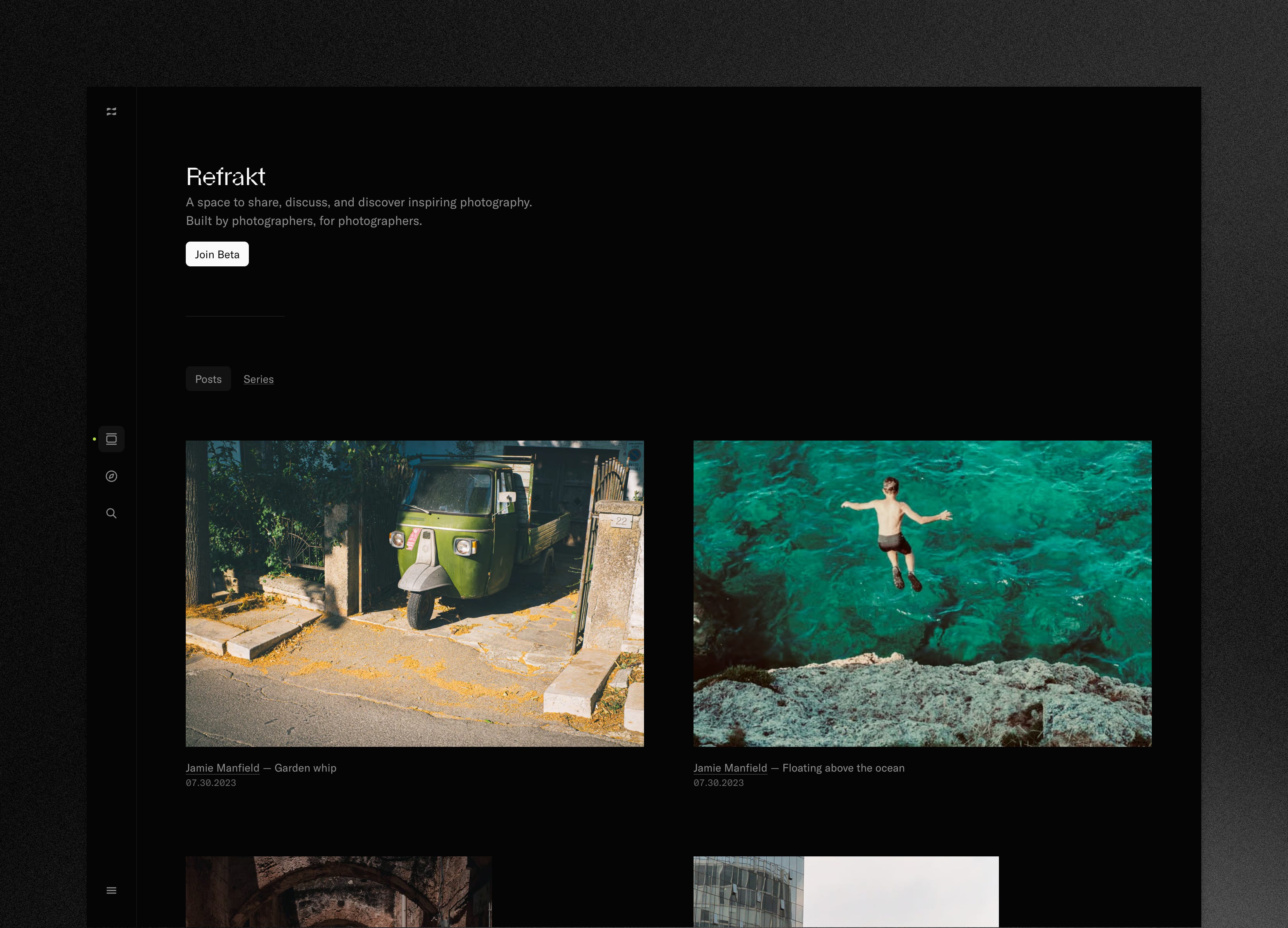
Task: Open the green three-wheeler truck photo
Action: 414,593
